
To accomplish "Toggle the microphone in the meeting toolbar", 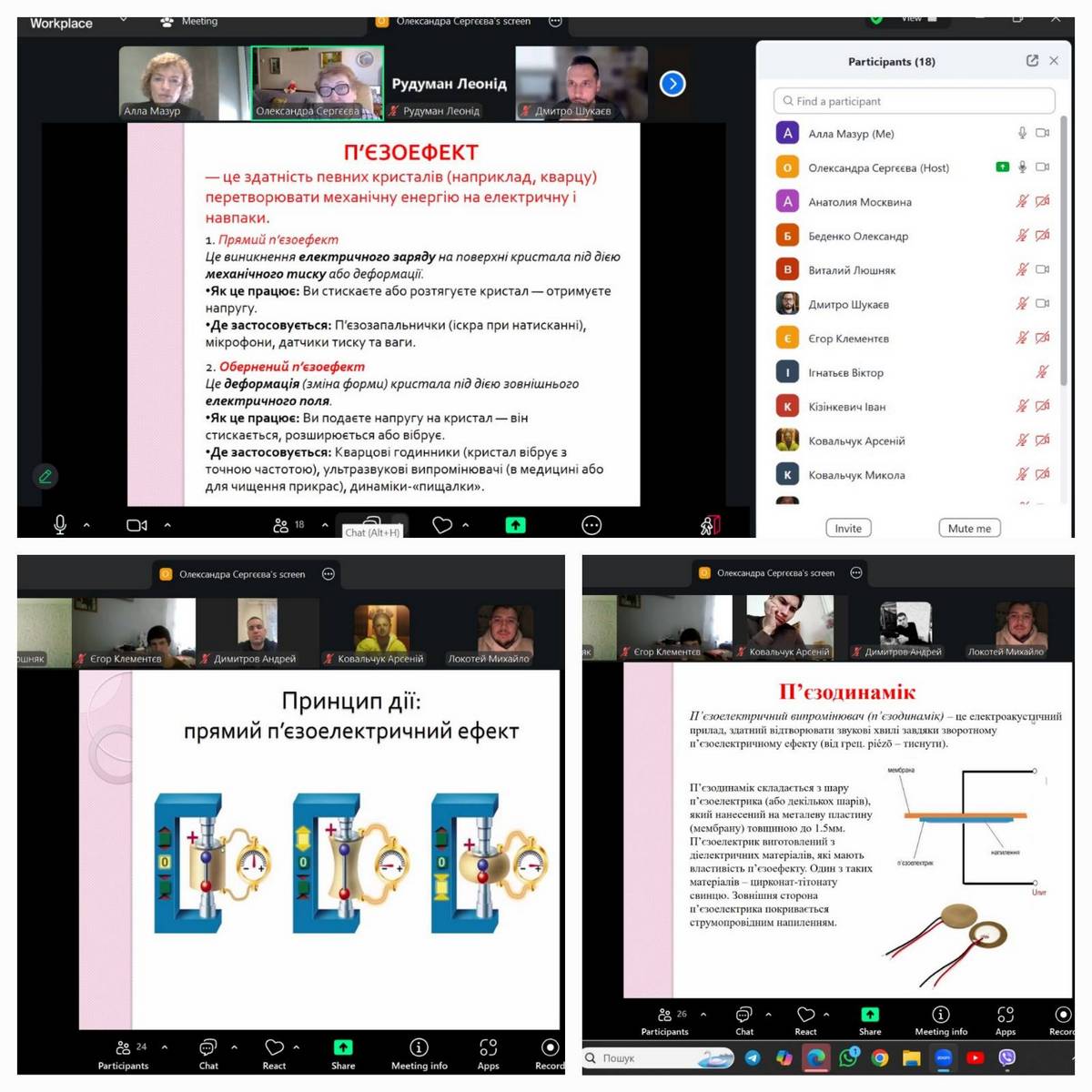I will point(60,525).
